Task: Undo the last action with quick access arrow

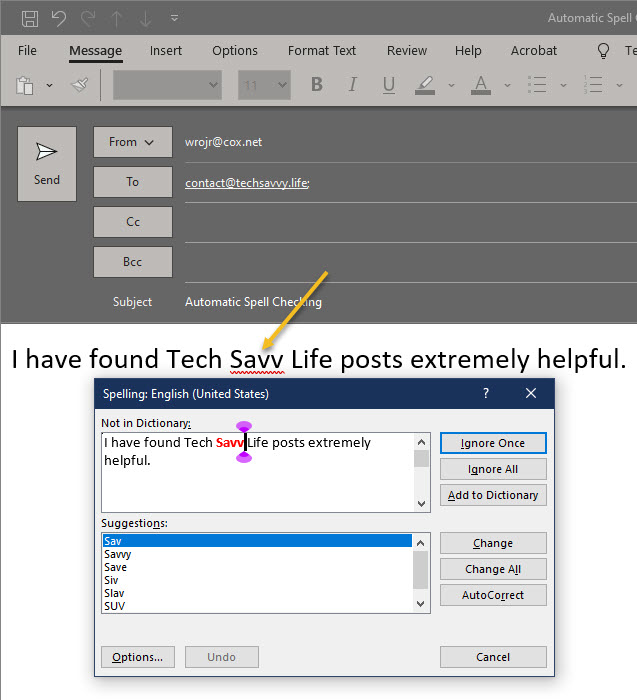Action: click(59, 19)
